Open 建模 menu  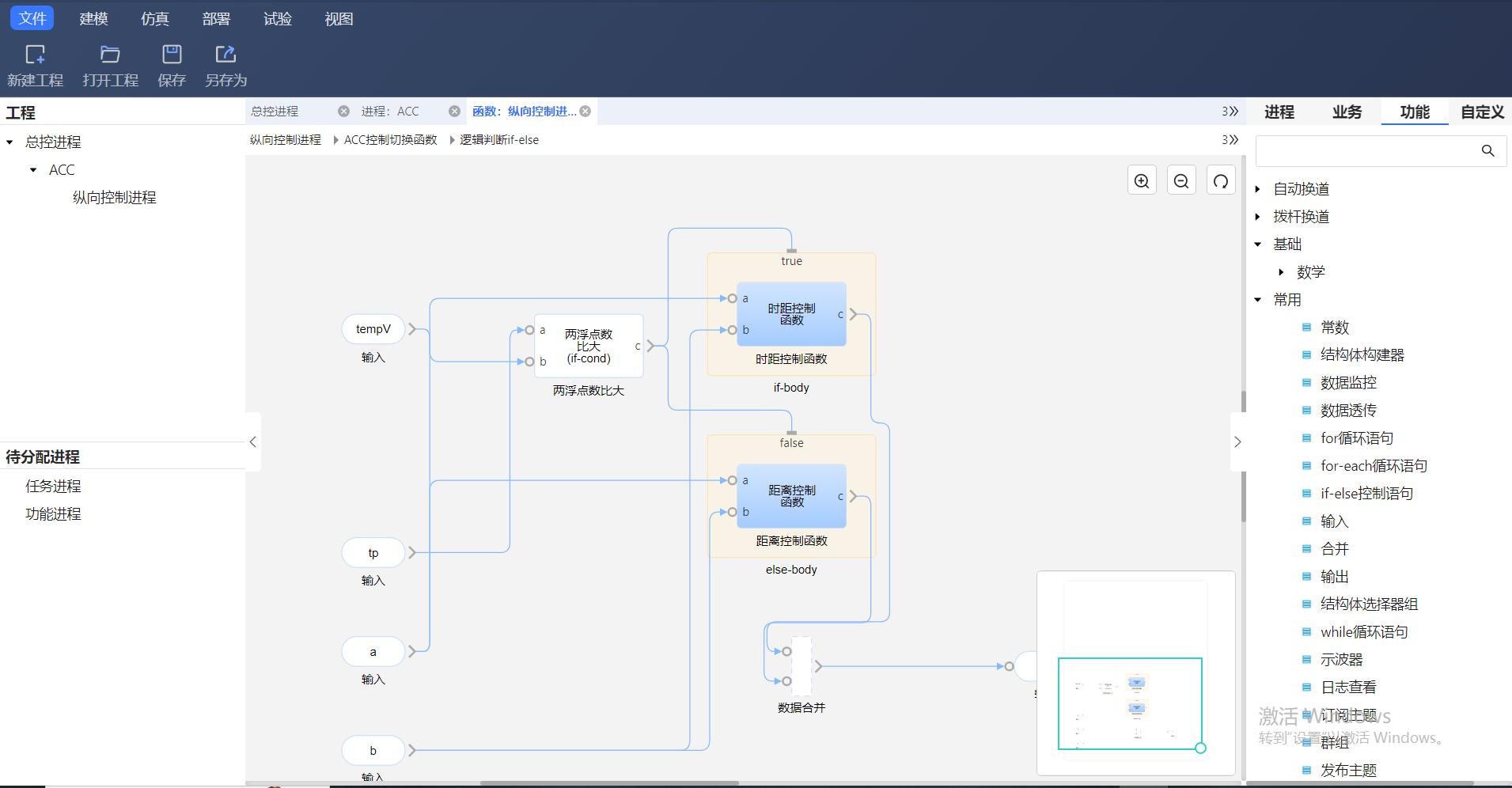tap(93, 18)
